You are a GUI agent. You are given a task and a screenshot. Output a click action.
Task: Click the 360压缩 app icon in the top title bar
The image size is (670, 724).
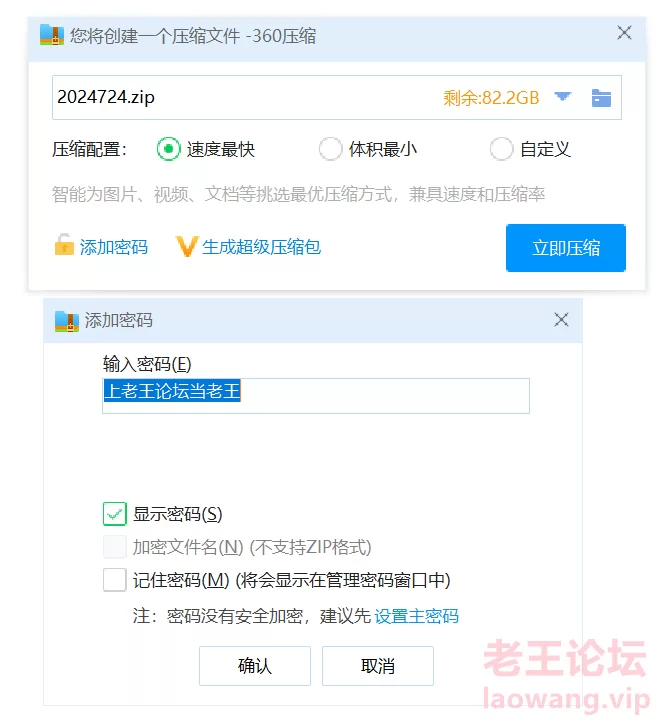coord(52,35)
